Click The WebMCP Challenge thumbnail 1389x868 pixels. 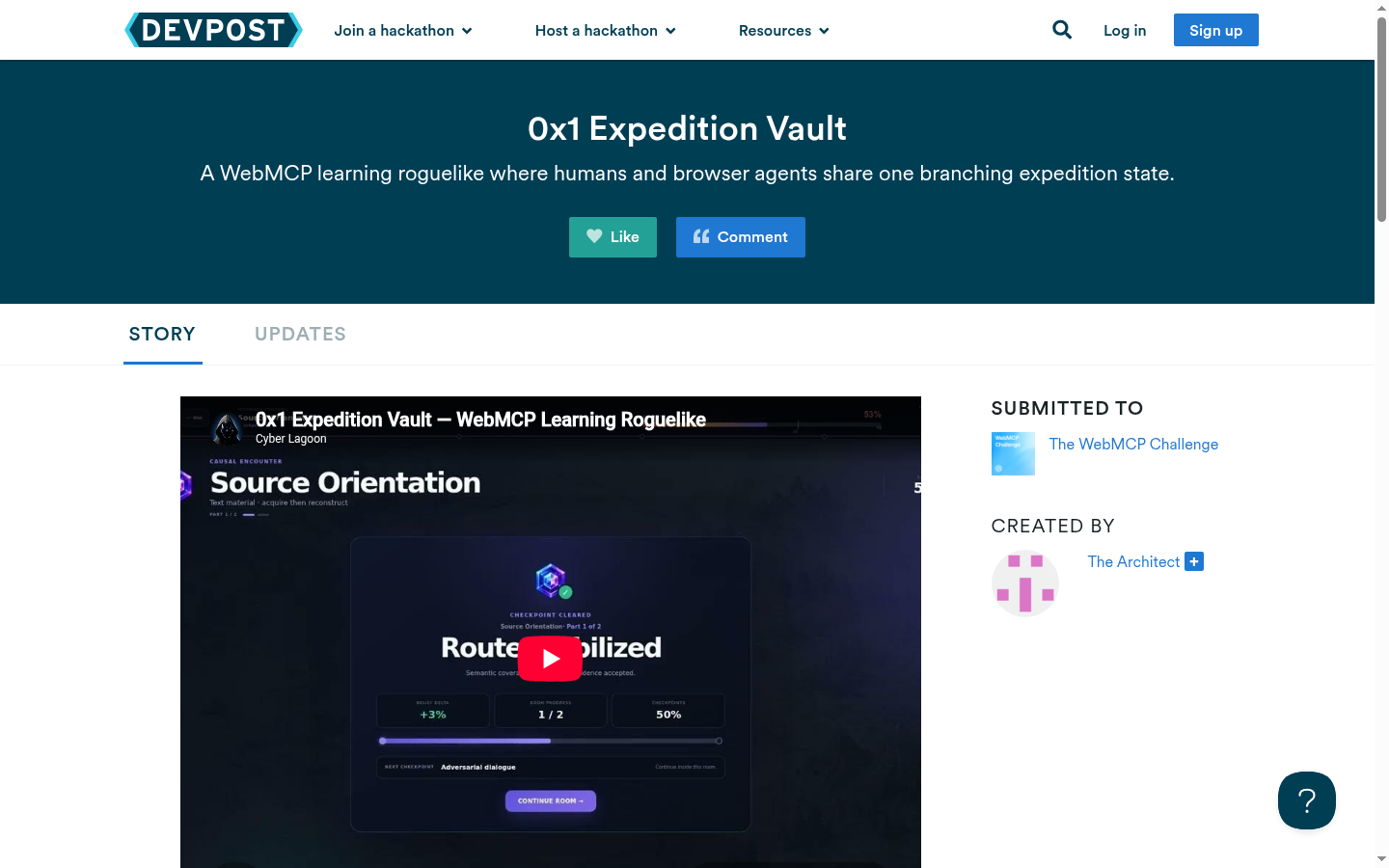[x=1013, y=453]
